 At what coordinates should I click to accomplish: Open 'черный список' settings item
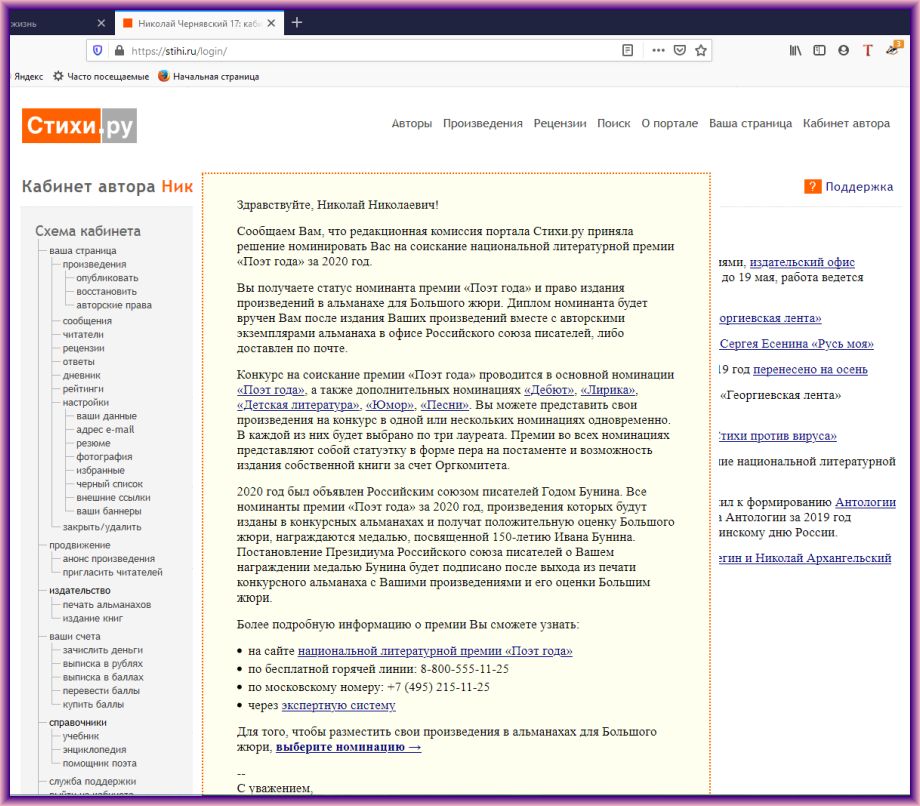coord(109,484)
